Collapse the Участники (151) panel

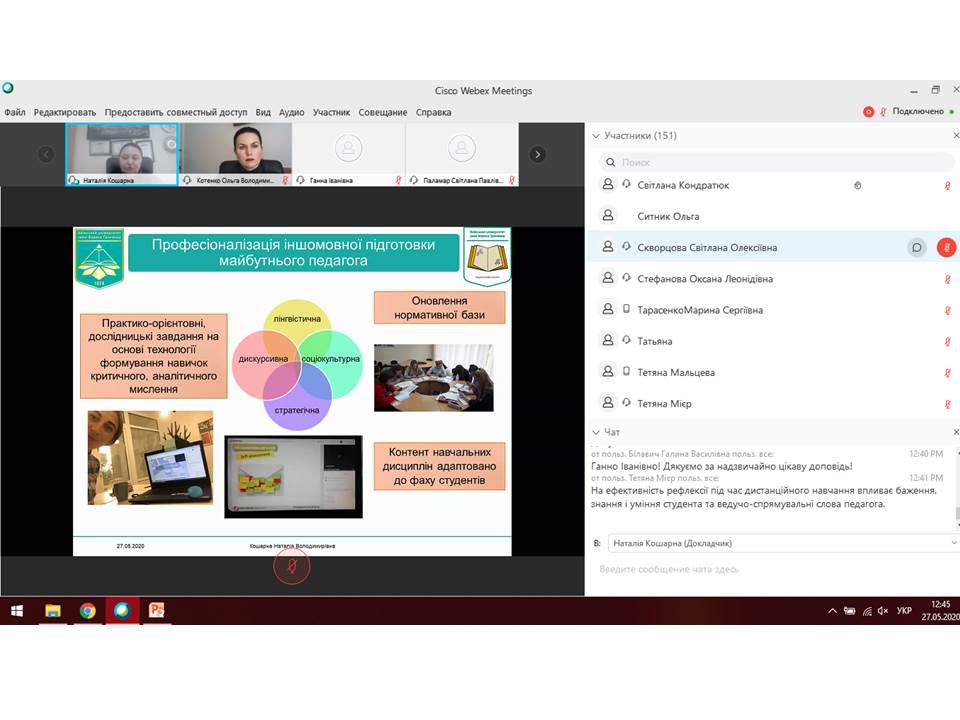coord(596,135)
